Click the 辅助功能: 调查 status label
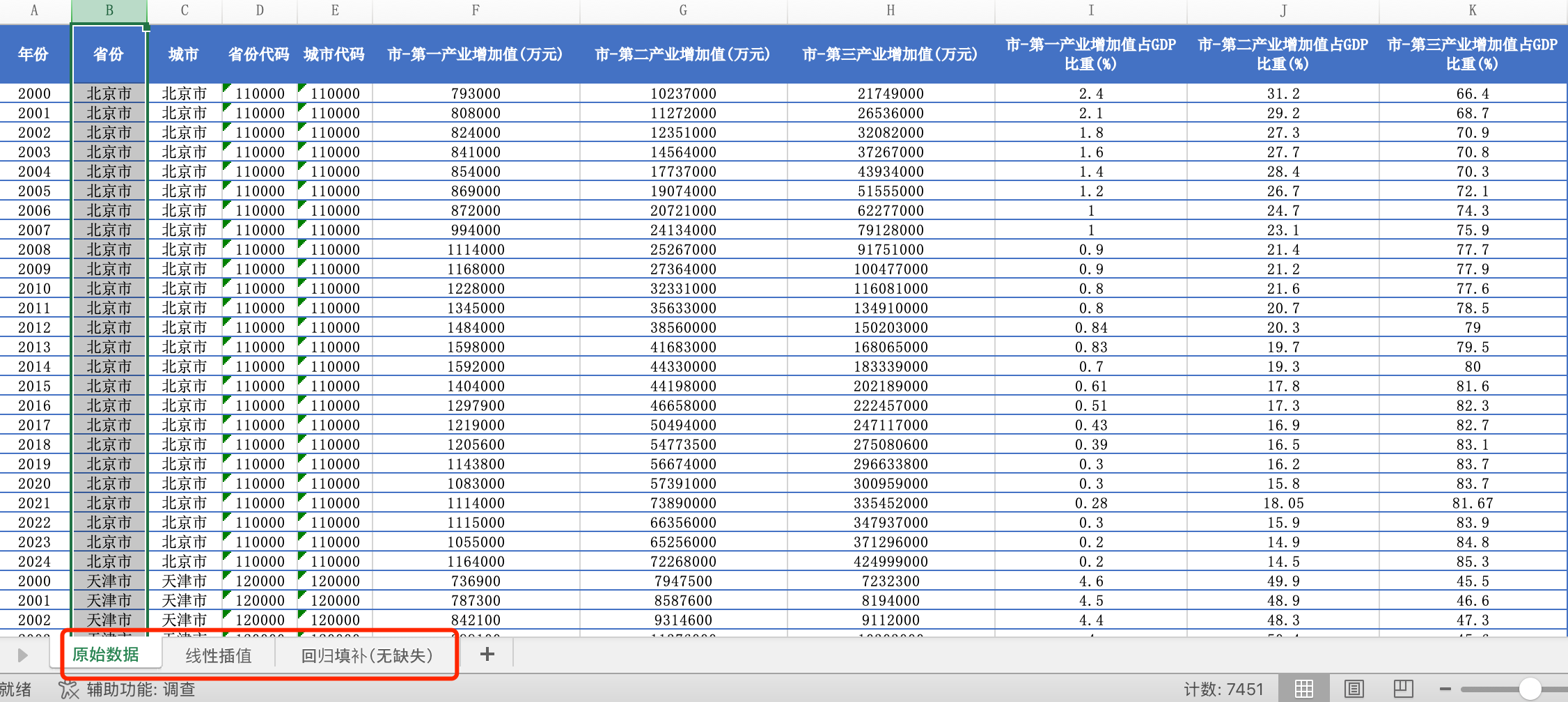This screenshot has width=1568, height=702. (x=141, y=689)
